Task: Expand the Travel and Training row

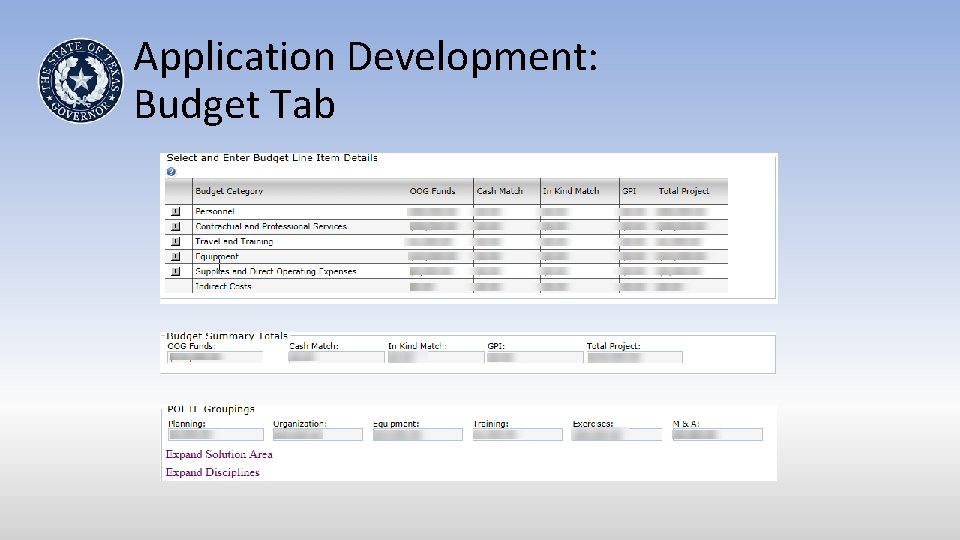Action: 176,242
